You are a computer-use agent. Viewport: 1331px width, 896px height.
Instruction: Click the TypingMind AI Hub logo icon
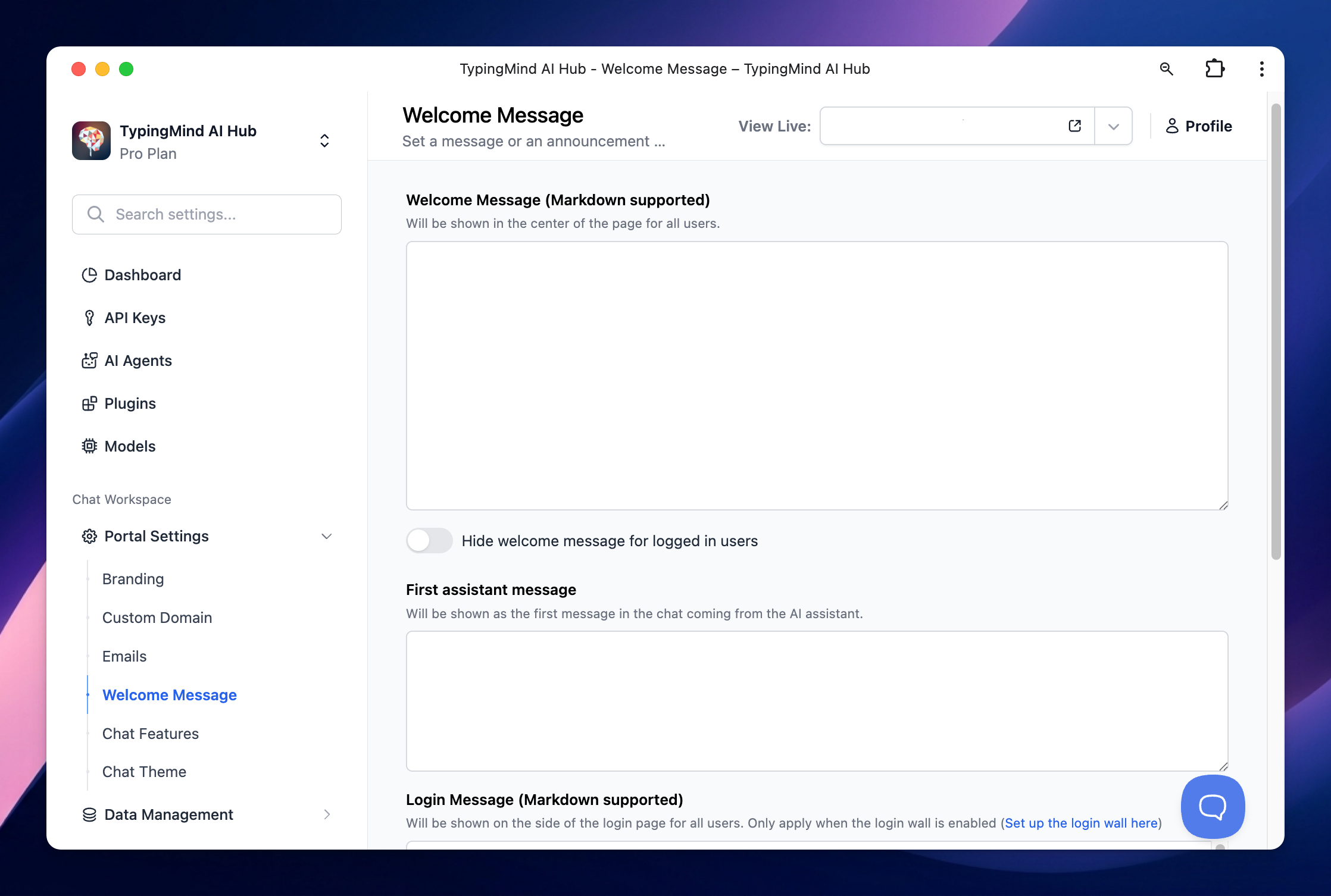[x=91, y=141]
